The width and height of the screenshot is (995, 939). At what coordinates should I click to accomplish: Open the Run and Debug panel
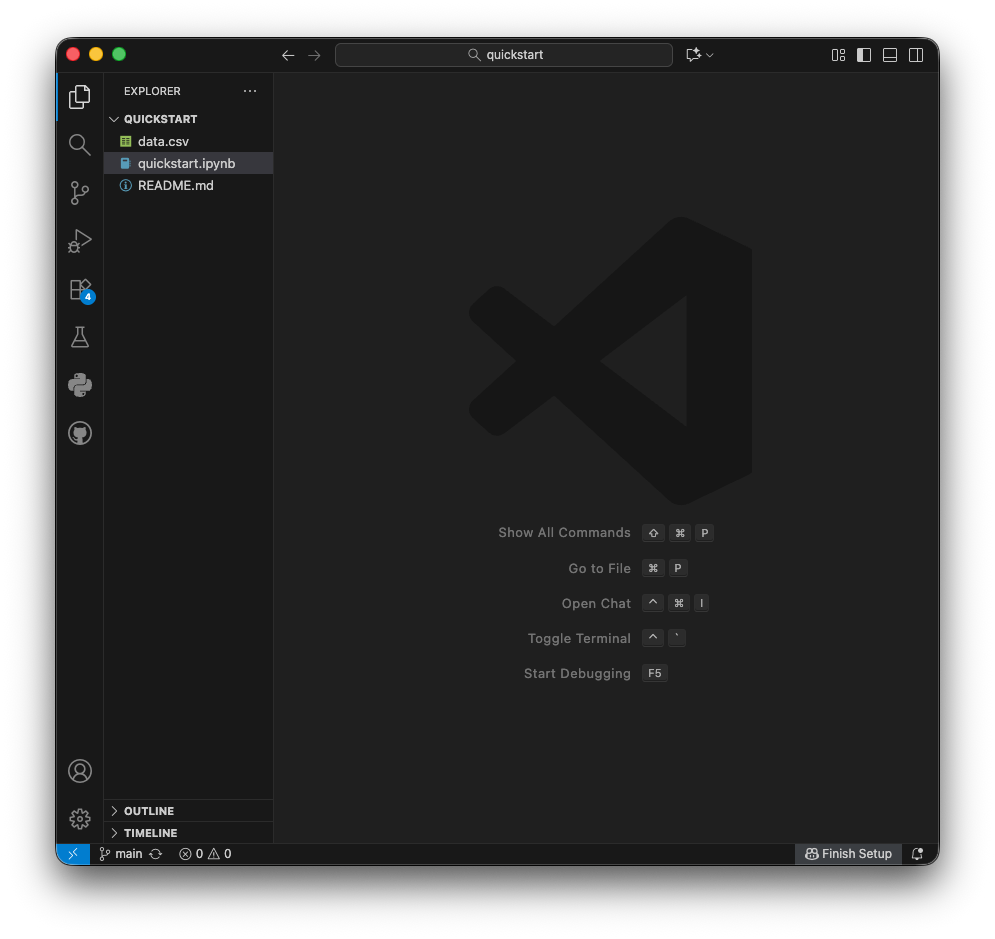79,240
